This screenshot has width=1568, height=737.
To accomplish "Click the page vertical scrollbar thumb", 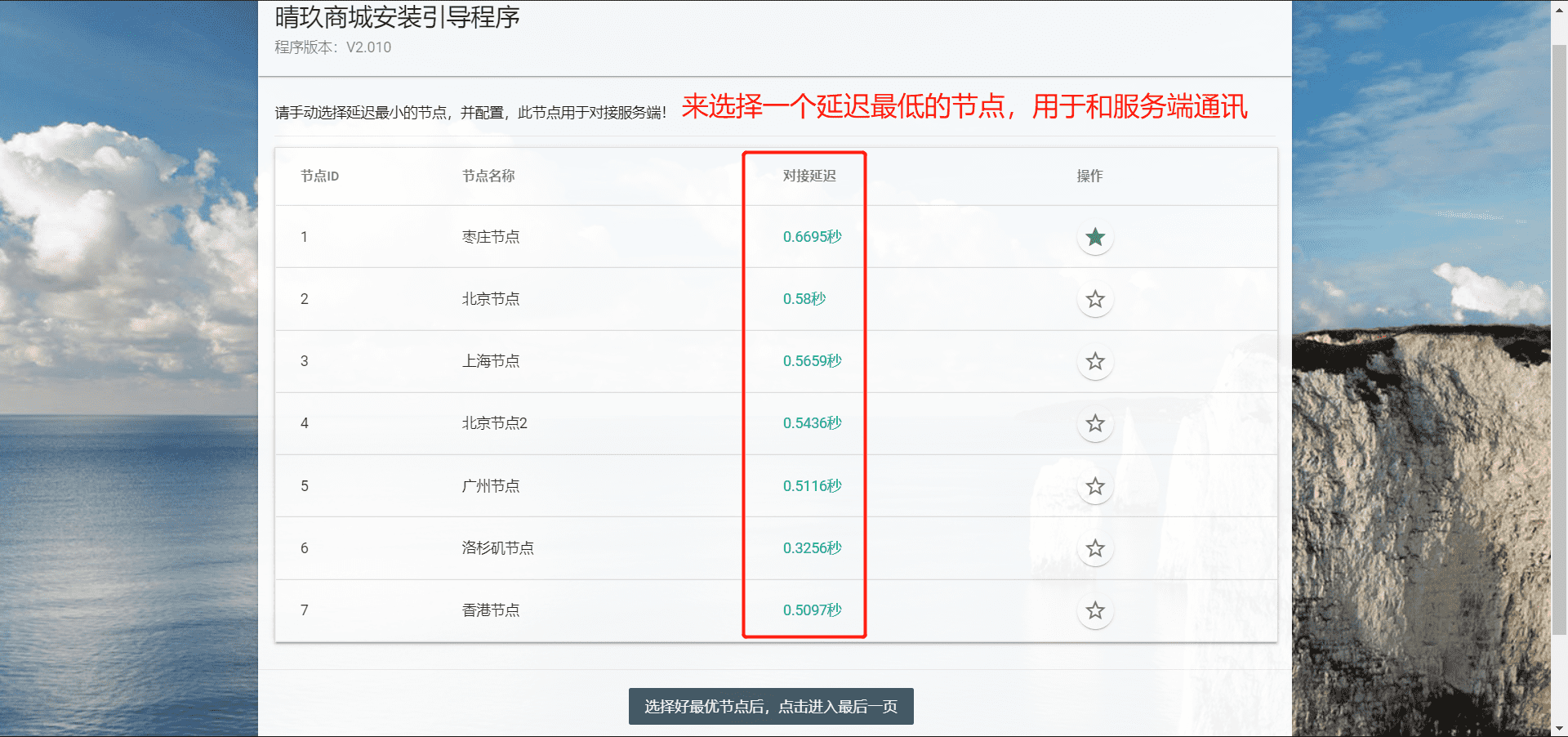I will (1559, 339).
